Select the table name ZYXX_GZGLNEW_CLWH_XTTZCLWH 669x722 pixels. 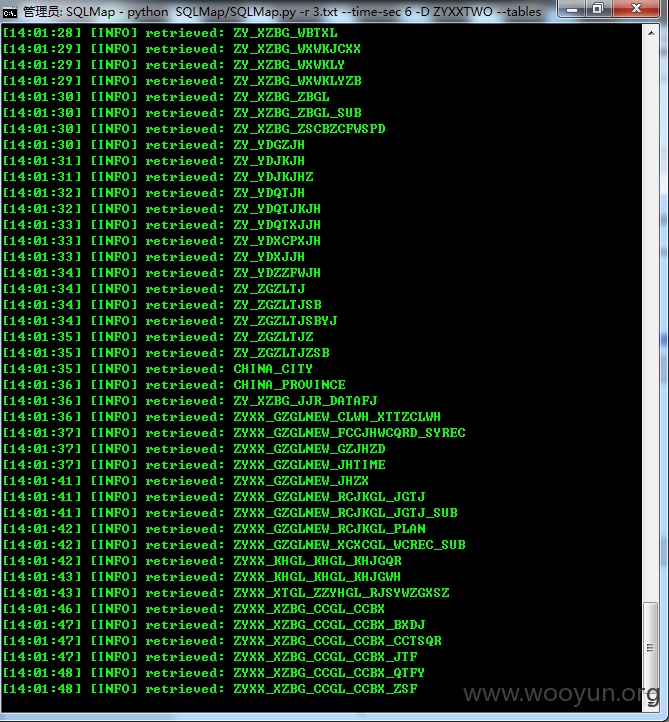[337, 417]
